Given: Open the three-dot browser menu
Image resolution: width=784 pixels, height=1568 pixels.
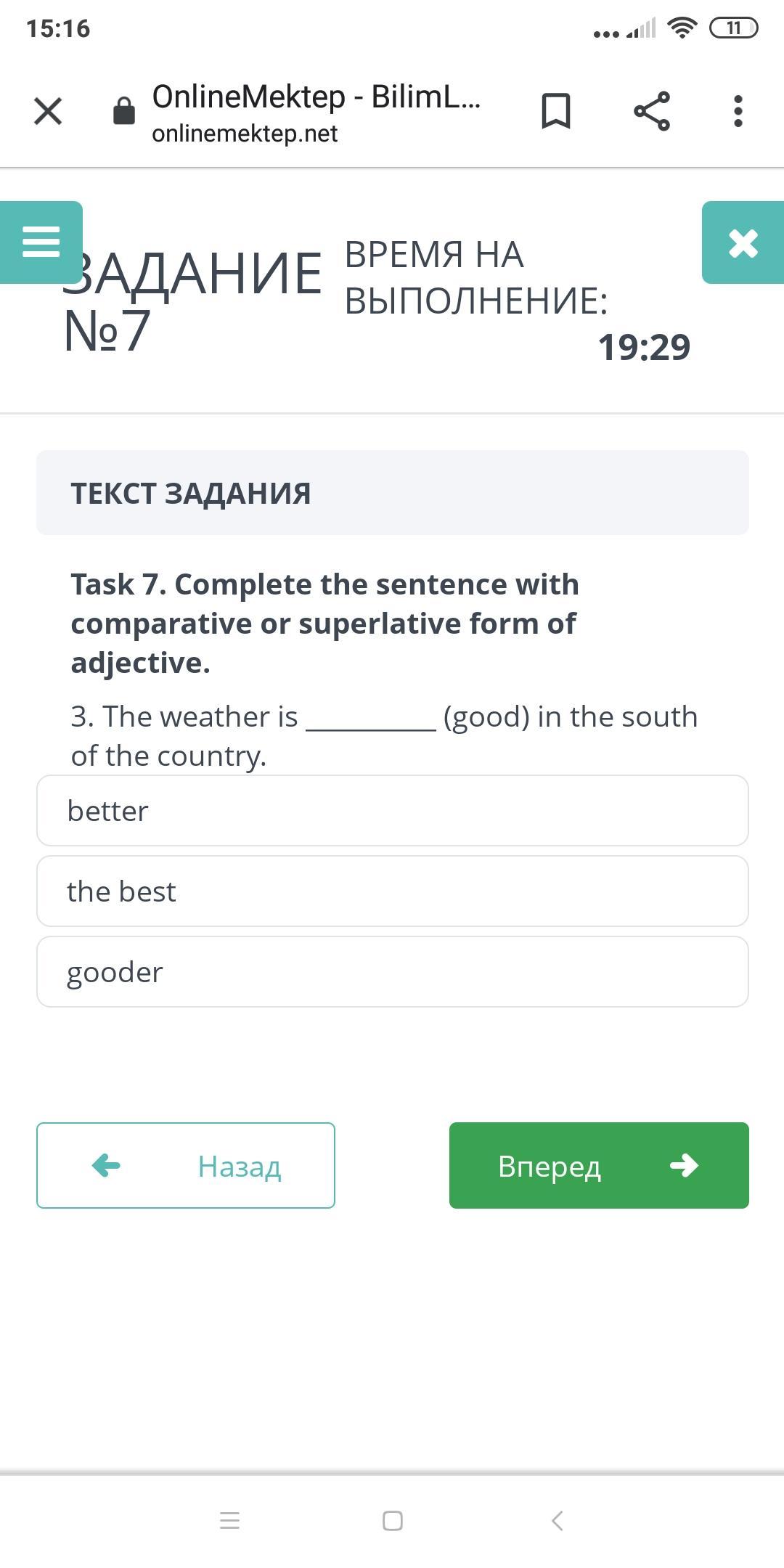Looking at the screenshot, I should tap(738, 111).
